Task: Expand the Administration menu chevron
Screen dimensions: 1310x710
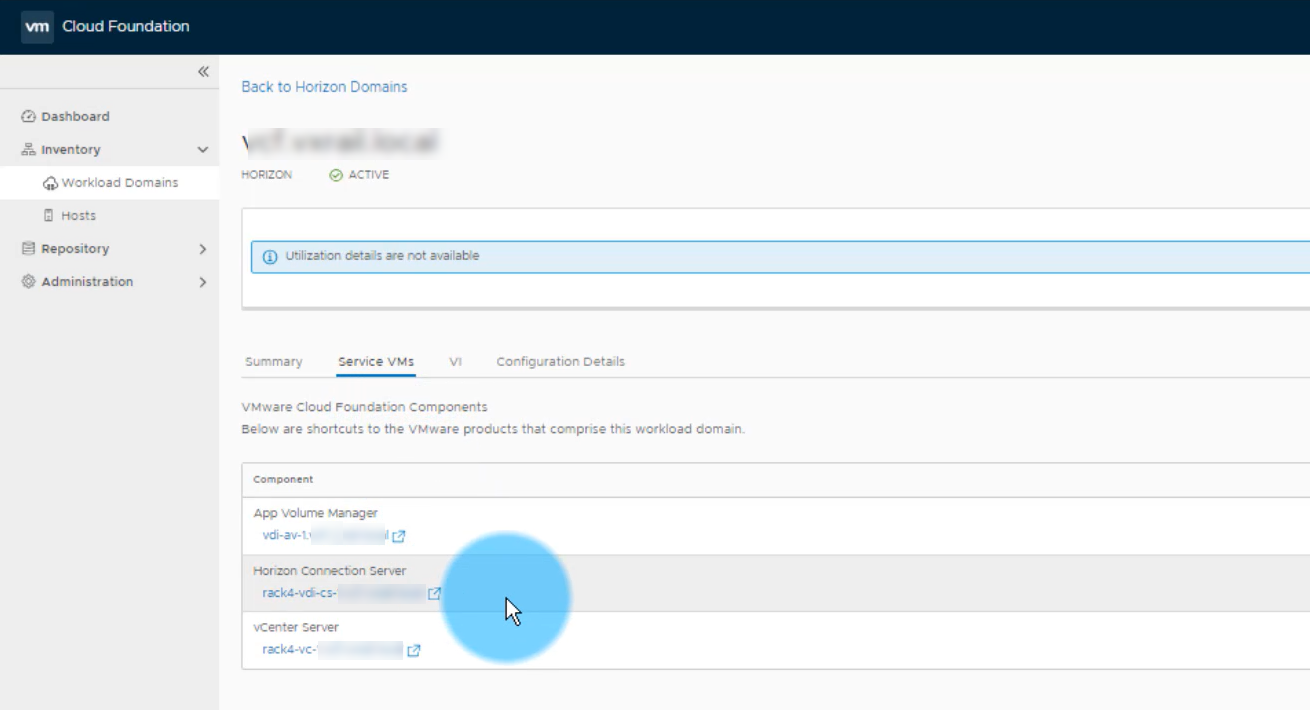Action: 203,282
